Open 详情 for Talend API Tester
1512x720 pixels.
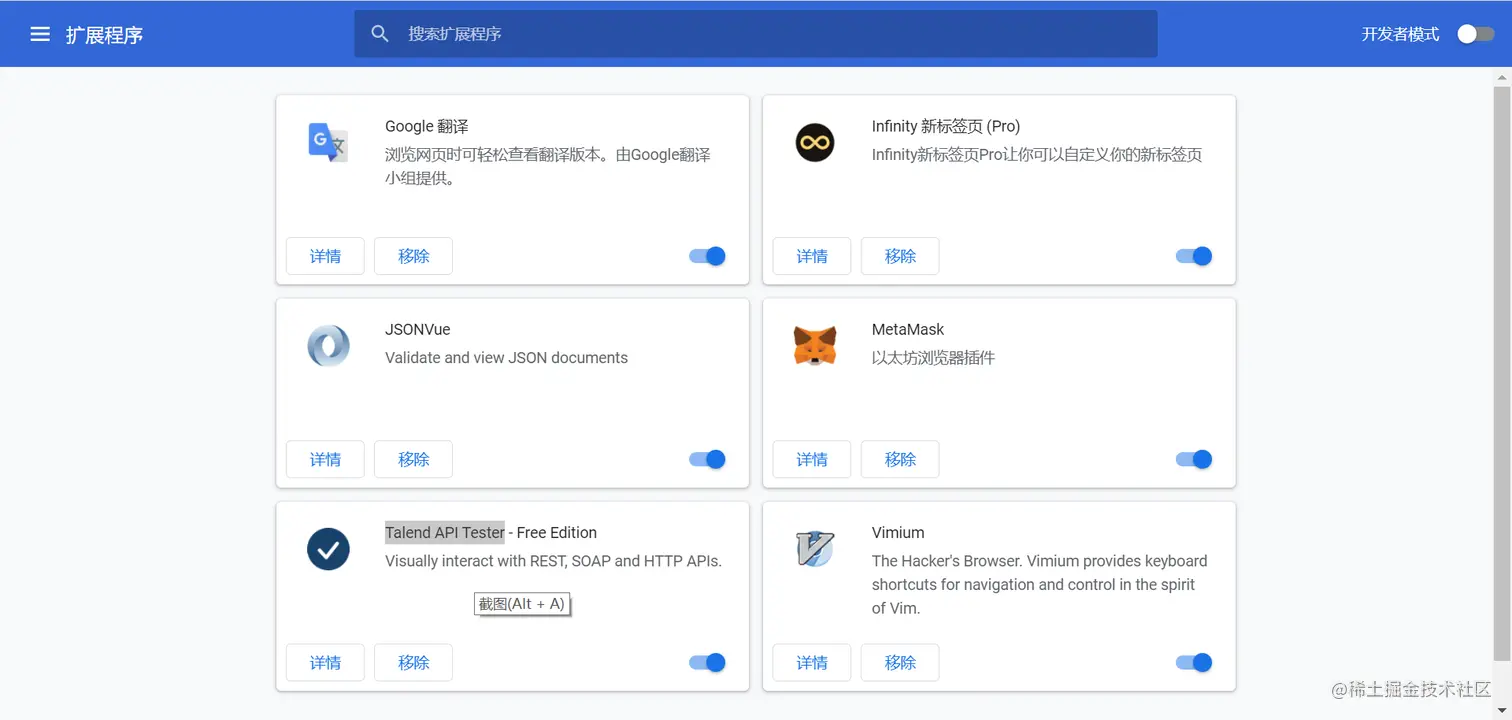coord(325,662)
